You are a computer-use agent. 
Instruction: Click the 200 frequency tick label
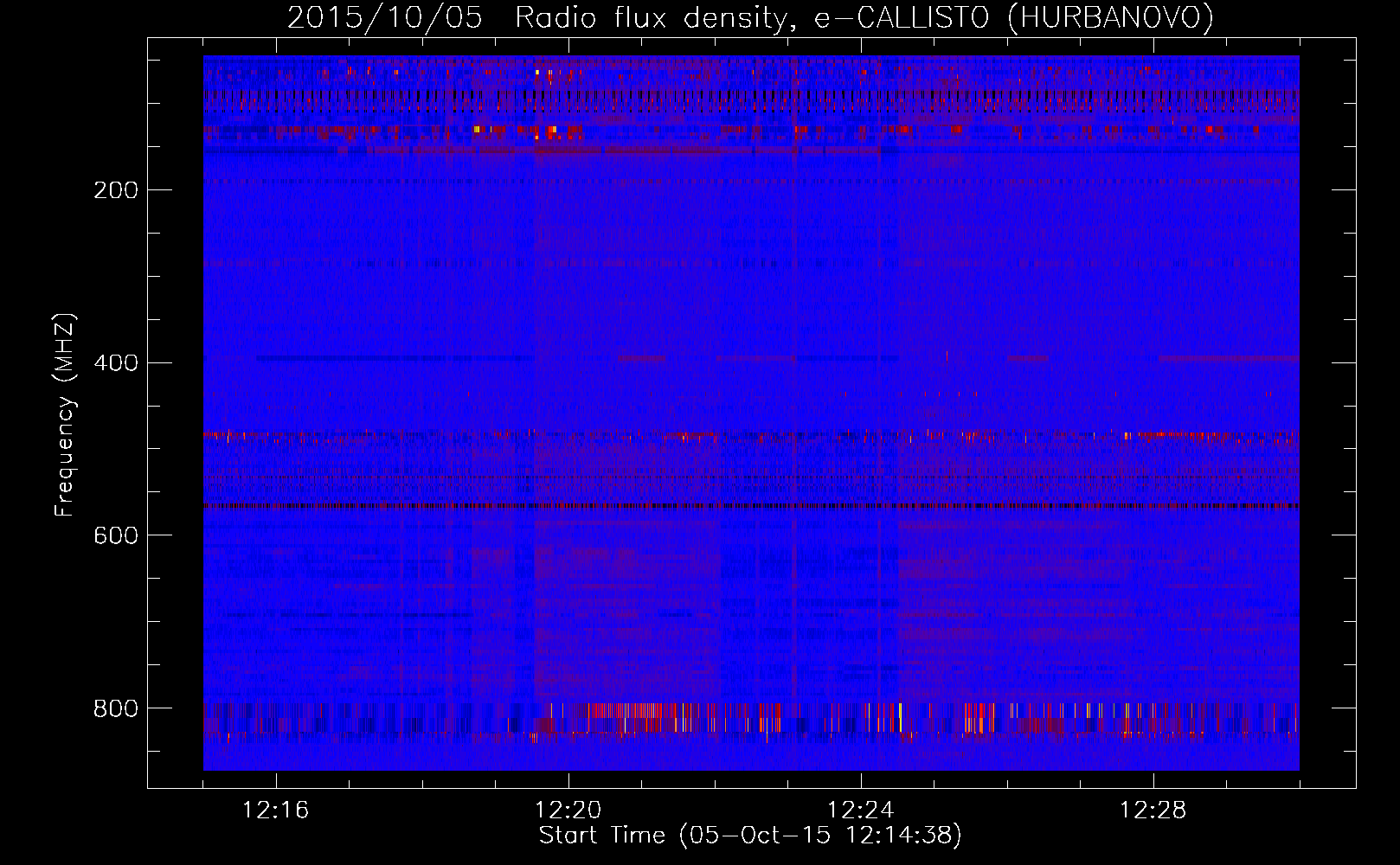pos(116,190)
